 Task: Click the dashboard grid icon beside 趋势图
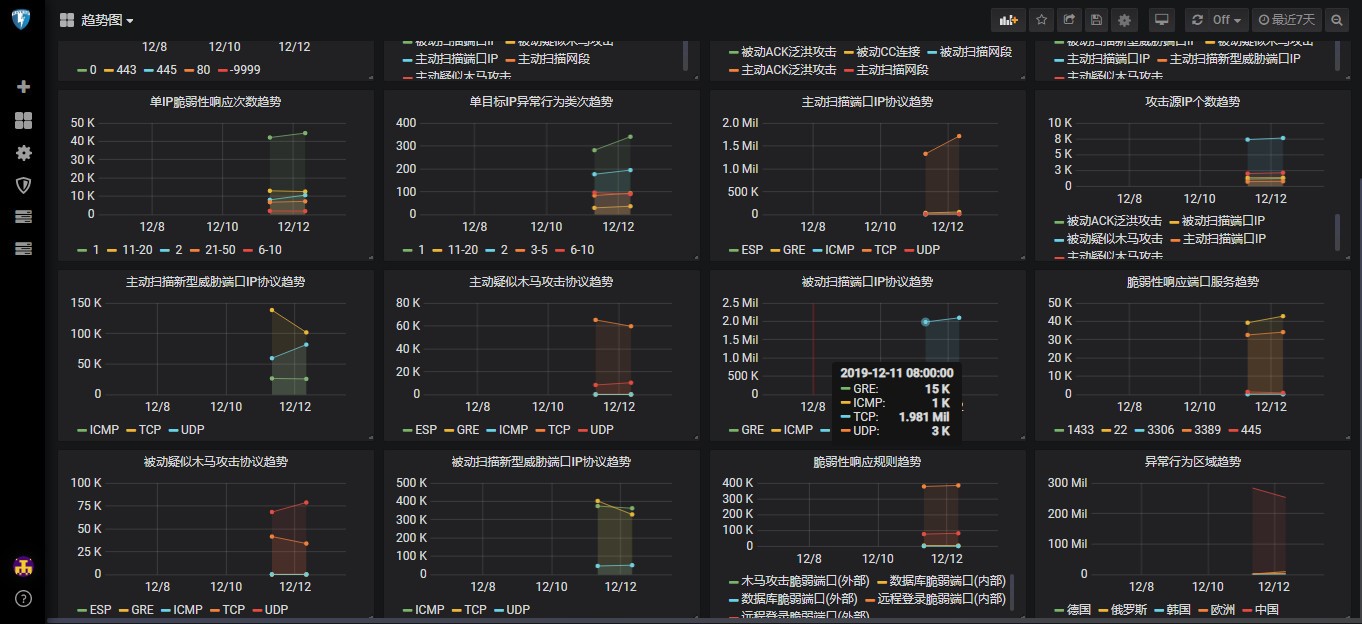67,20
